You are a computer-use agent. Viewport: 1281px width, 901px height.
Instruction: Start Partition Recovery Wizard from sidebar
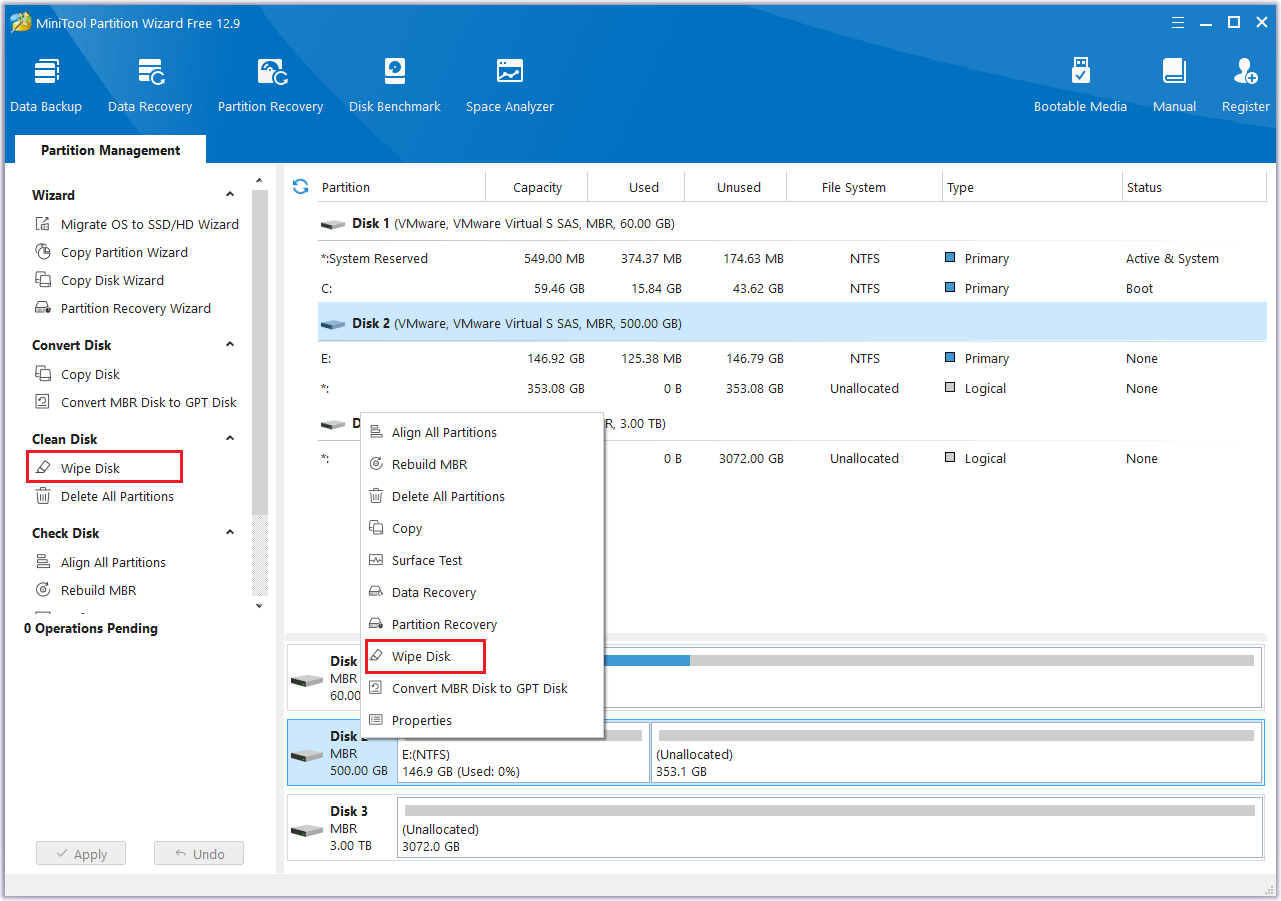(x=123, y=309)
